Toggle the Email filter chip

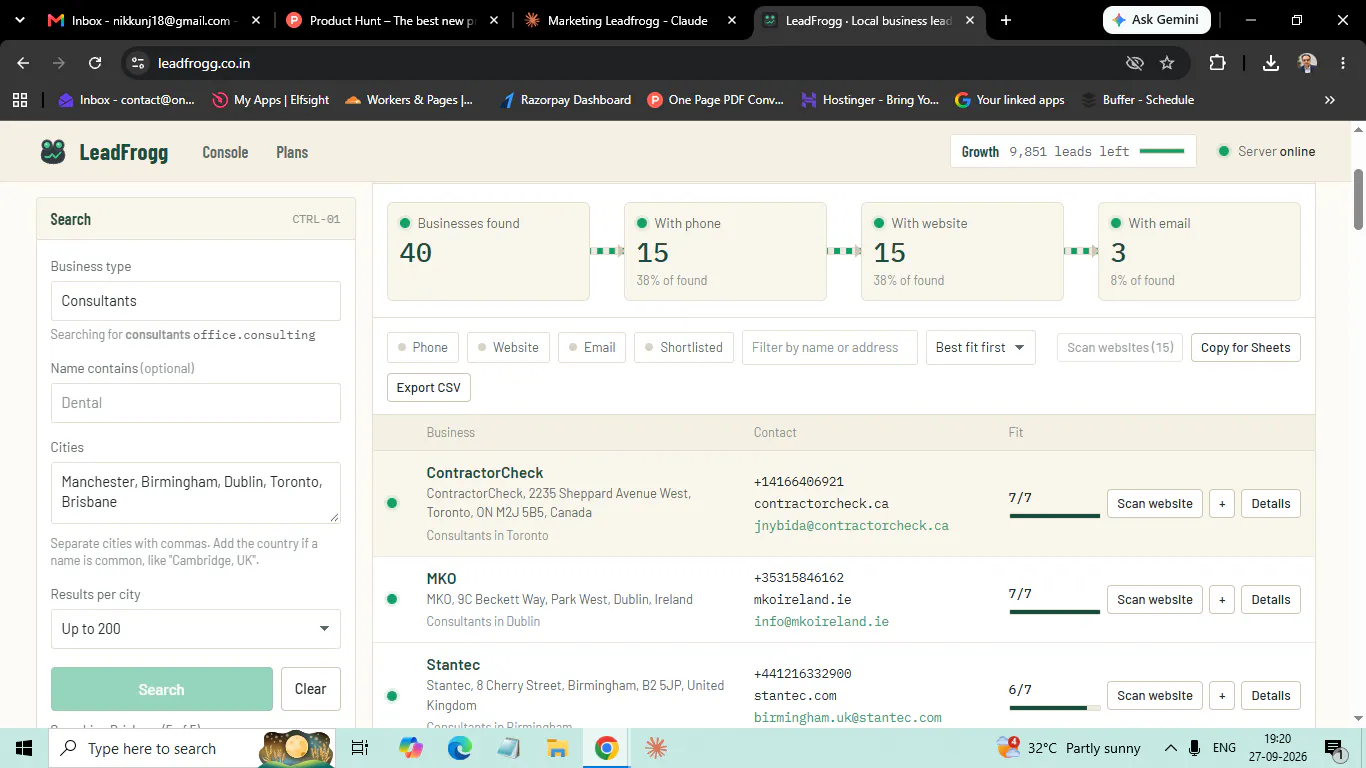tap(592, 347)
